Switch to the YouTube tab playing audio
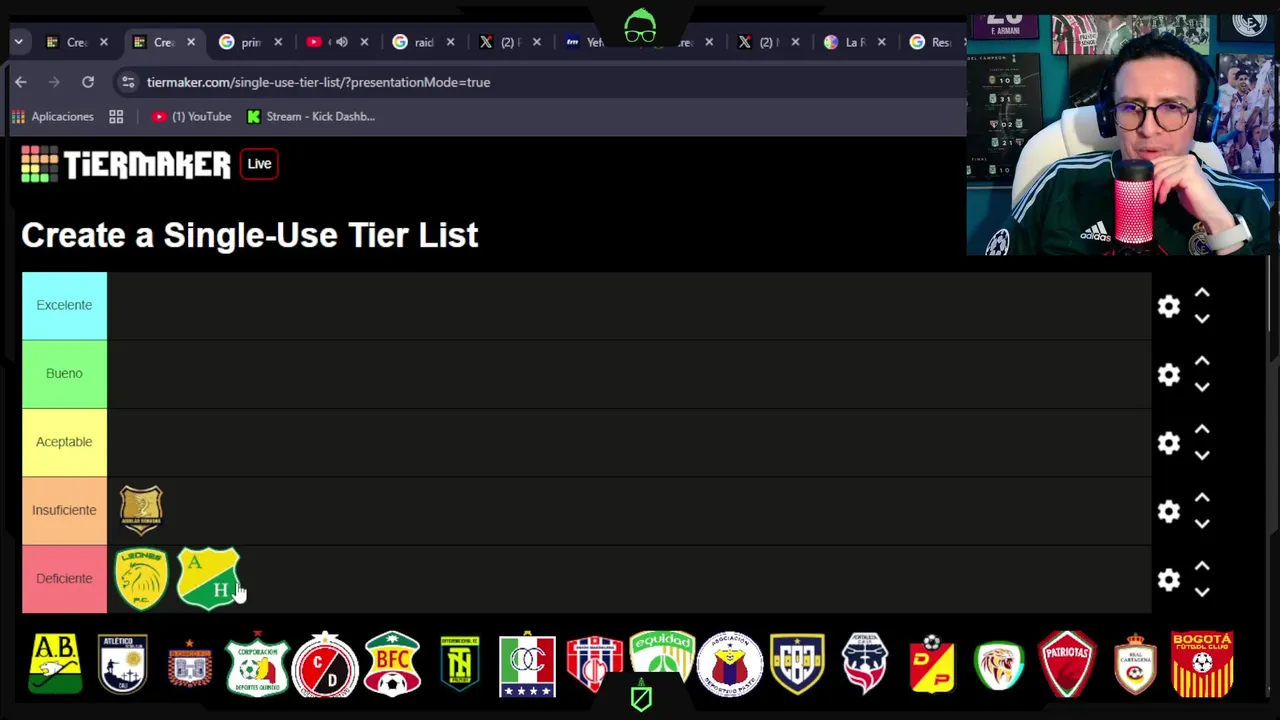 pos(336,42)
